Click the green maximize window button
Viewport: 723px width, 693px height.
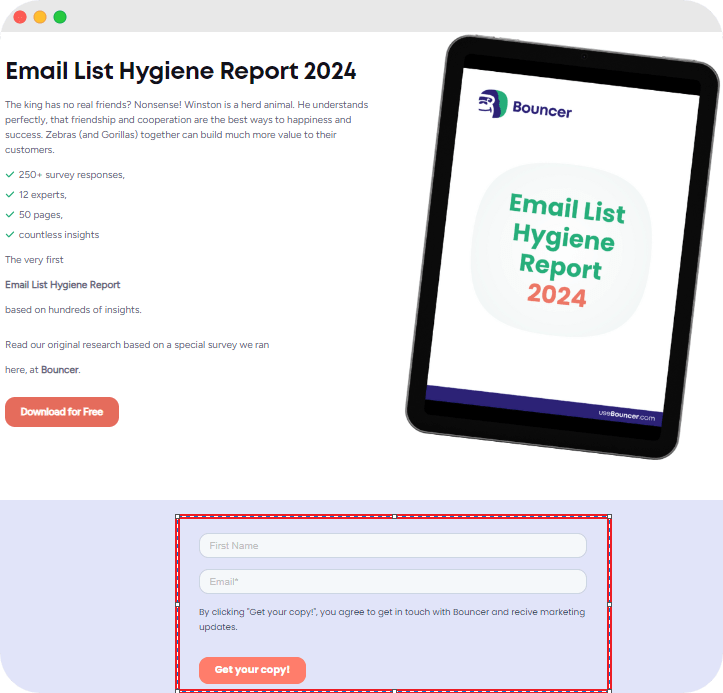click(60, 17)
